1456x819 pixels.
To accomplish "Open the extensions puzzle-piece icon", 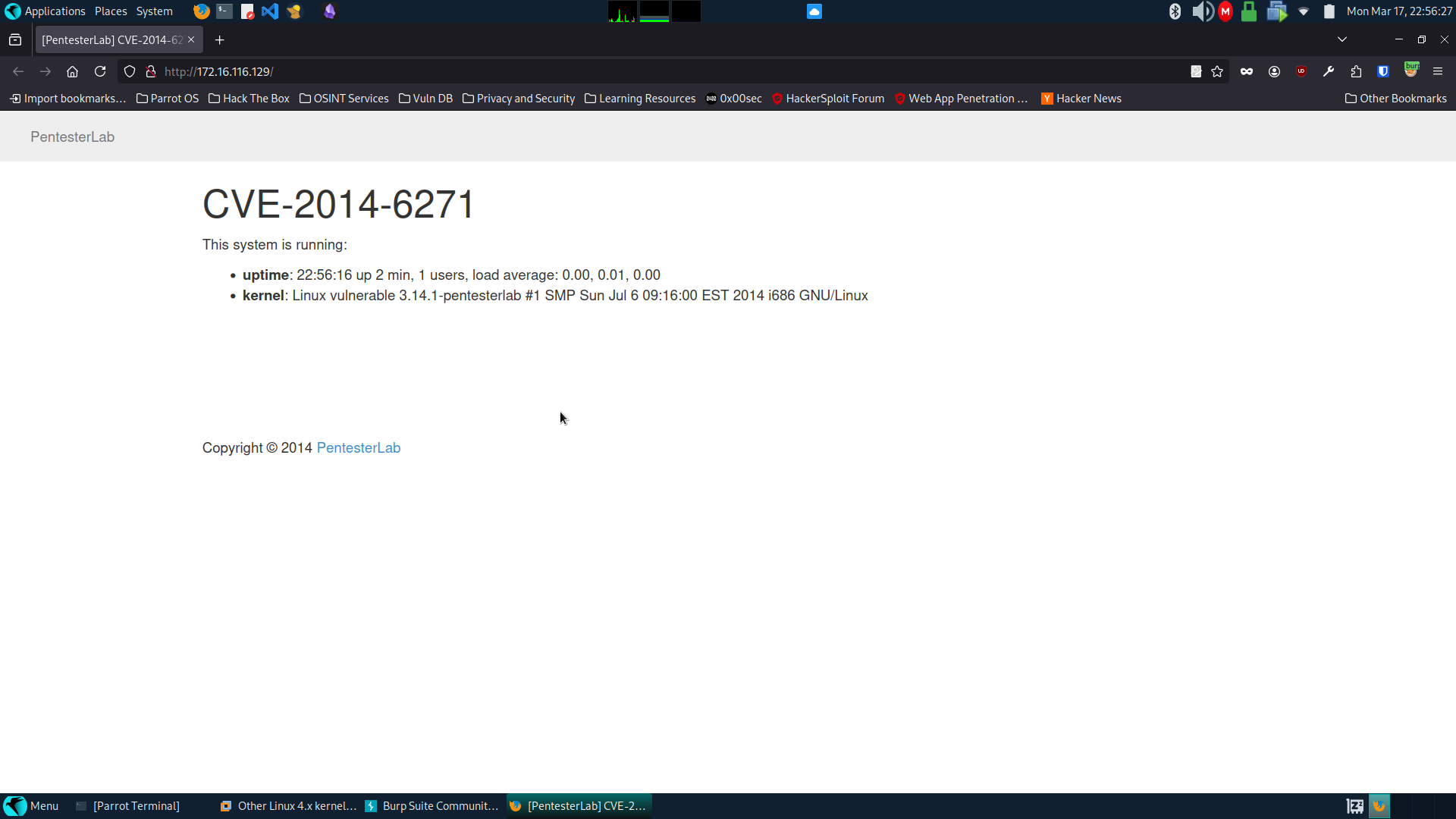I will 1356,71.
